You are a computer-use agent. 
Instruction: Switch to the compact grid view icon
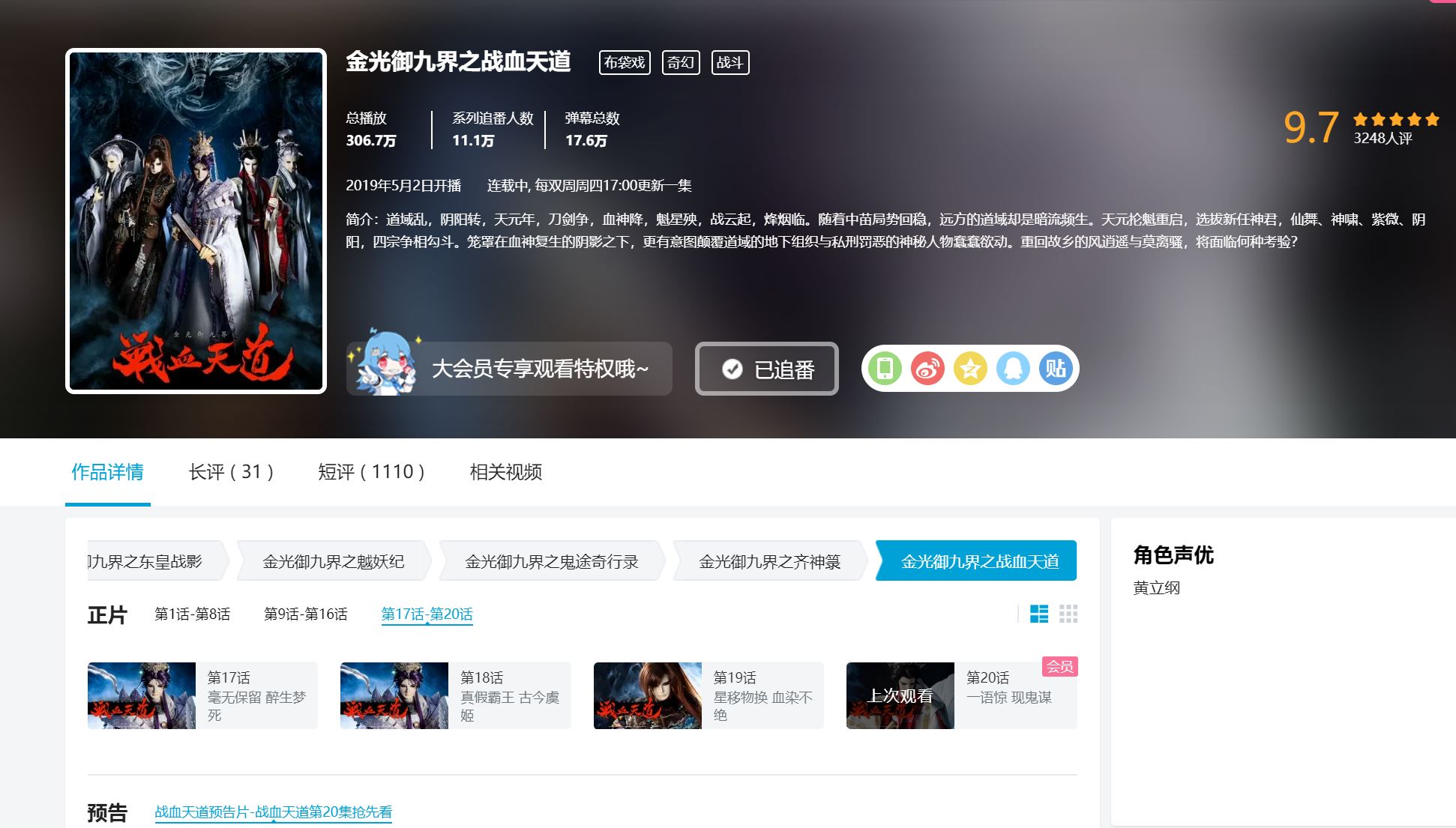1068,614
